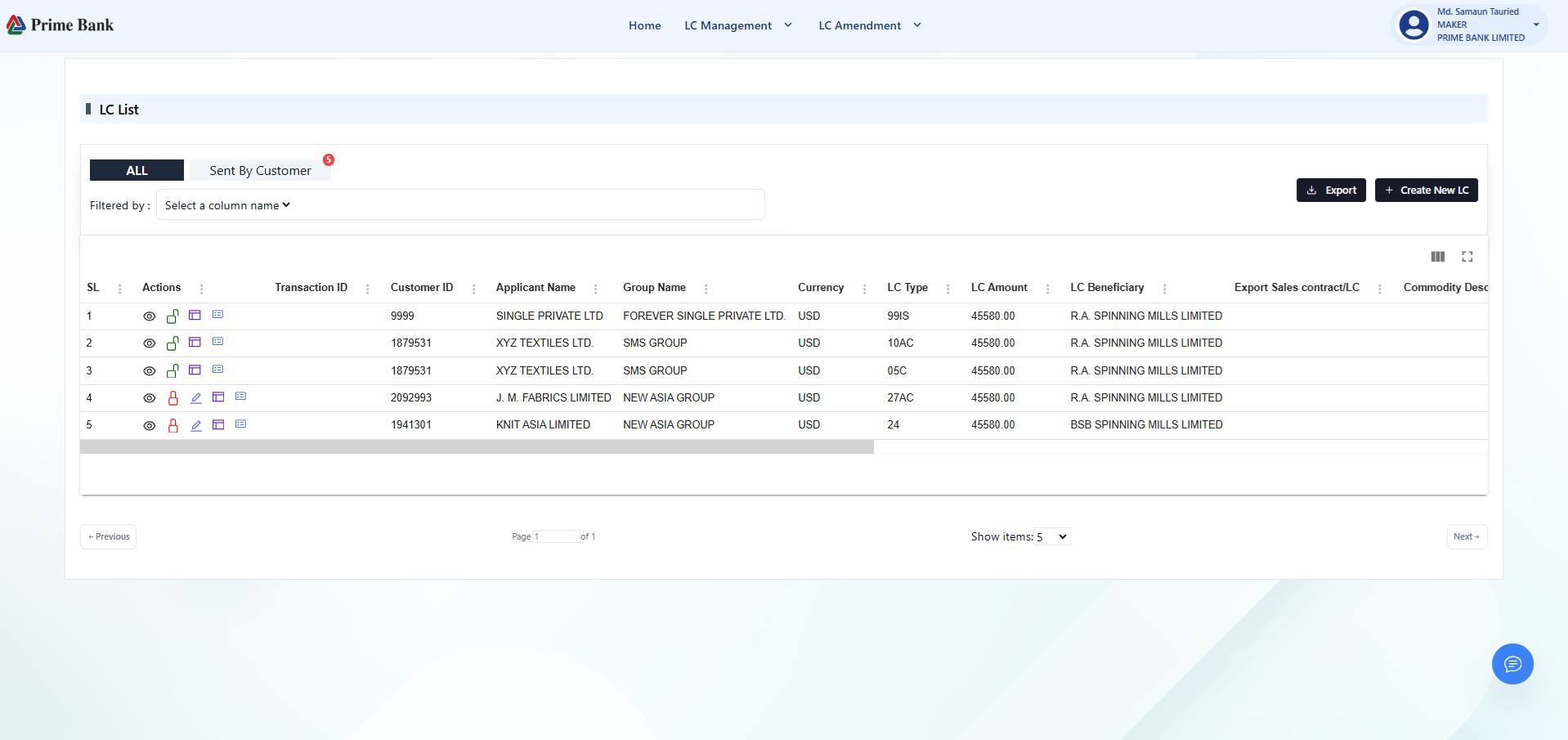Click the Customer ID column header
Screen dimensions: 1568x740
point(421,287)
